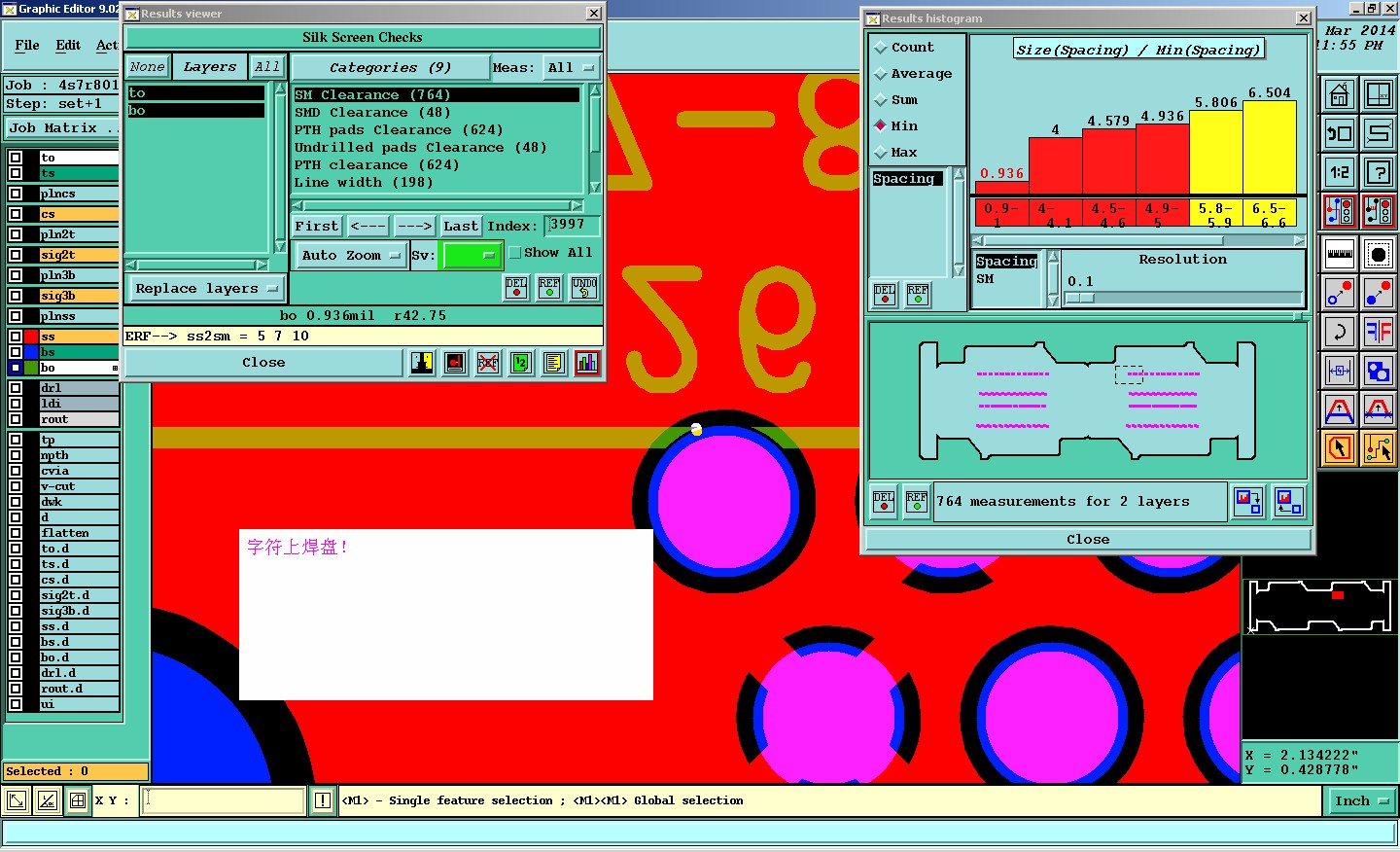Enable the Show All checkbox

pyautogui.click(x=515, y=253)
